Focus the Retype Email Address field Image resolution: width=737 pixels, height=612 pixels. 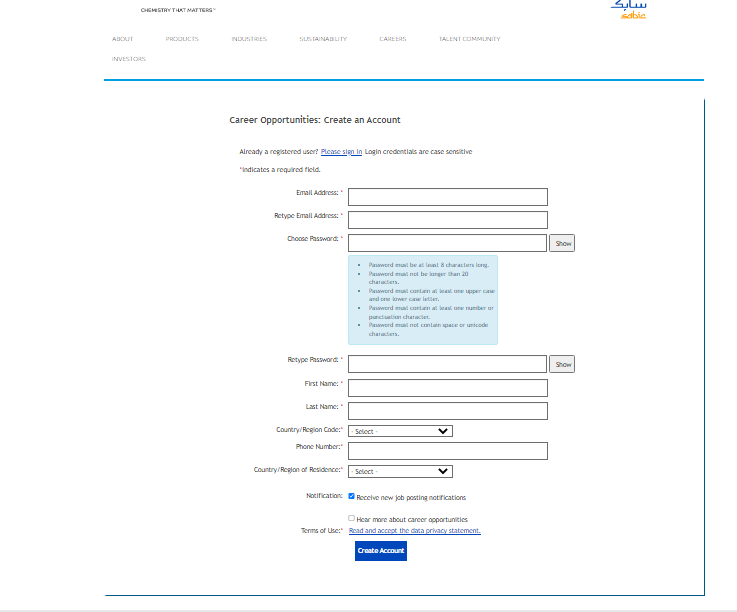coord(448,220)
